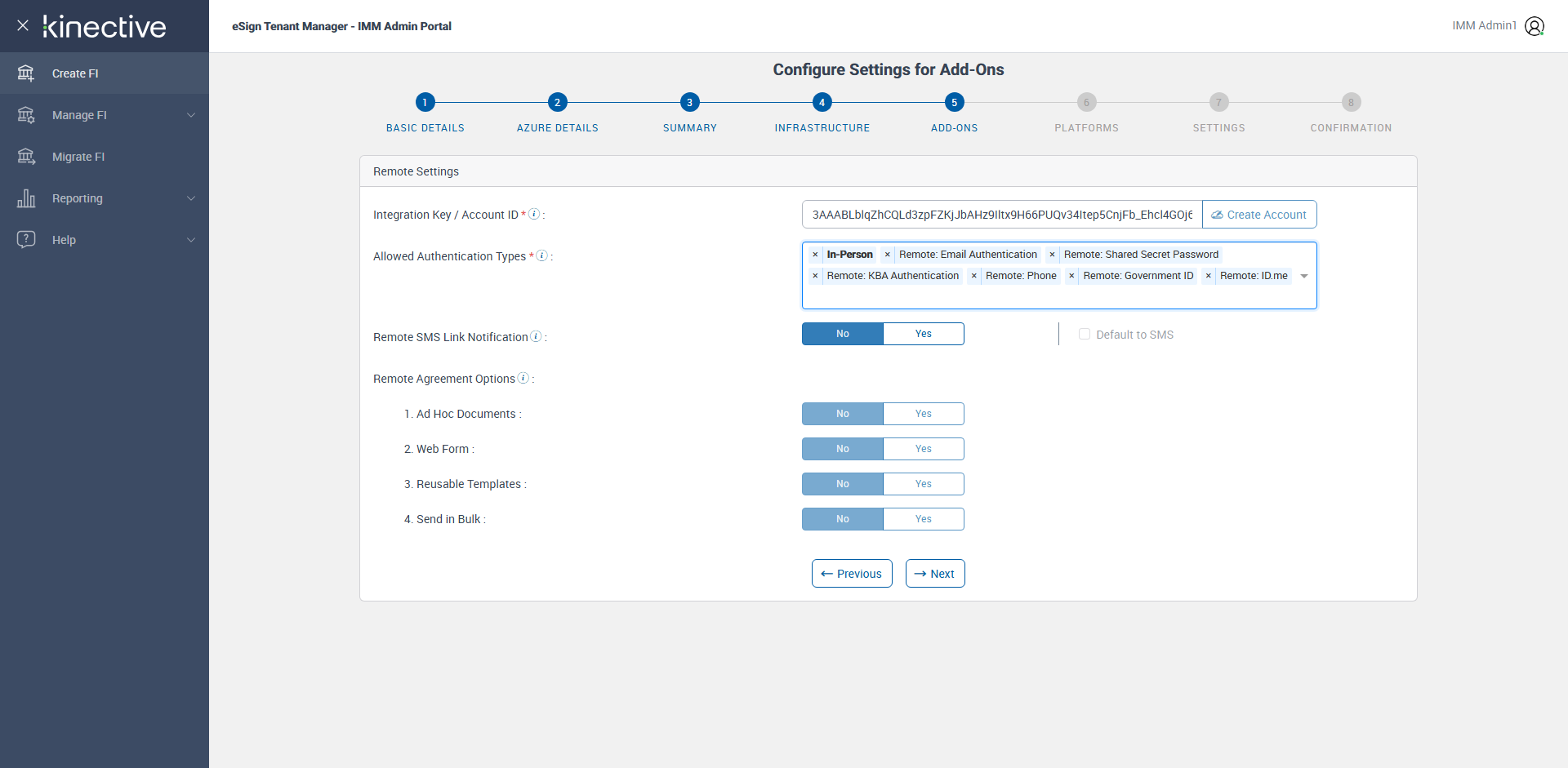Open the IMM Admin1 user profile icon
The height and width of the screenshot is (768, 1568).
[x=1535, y=26]
